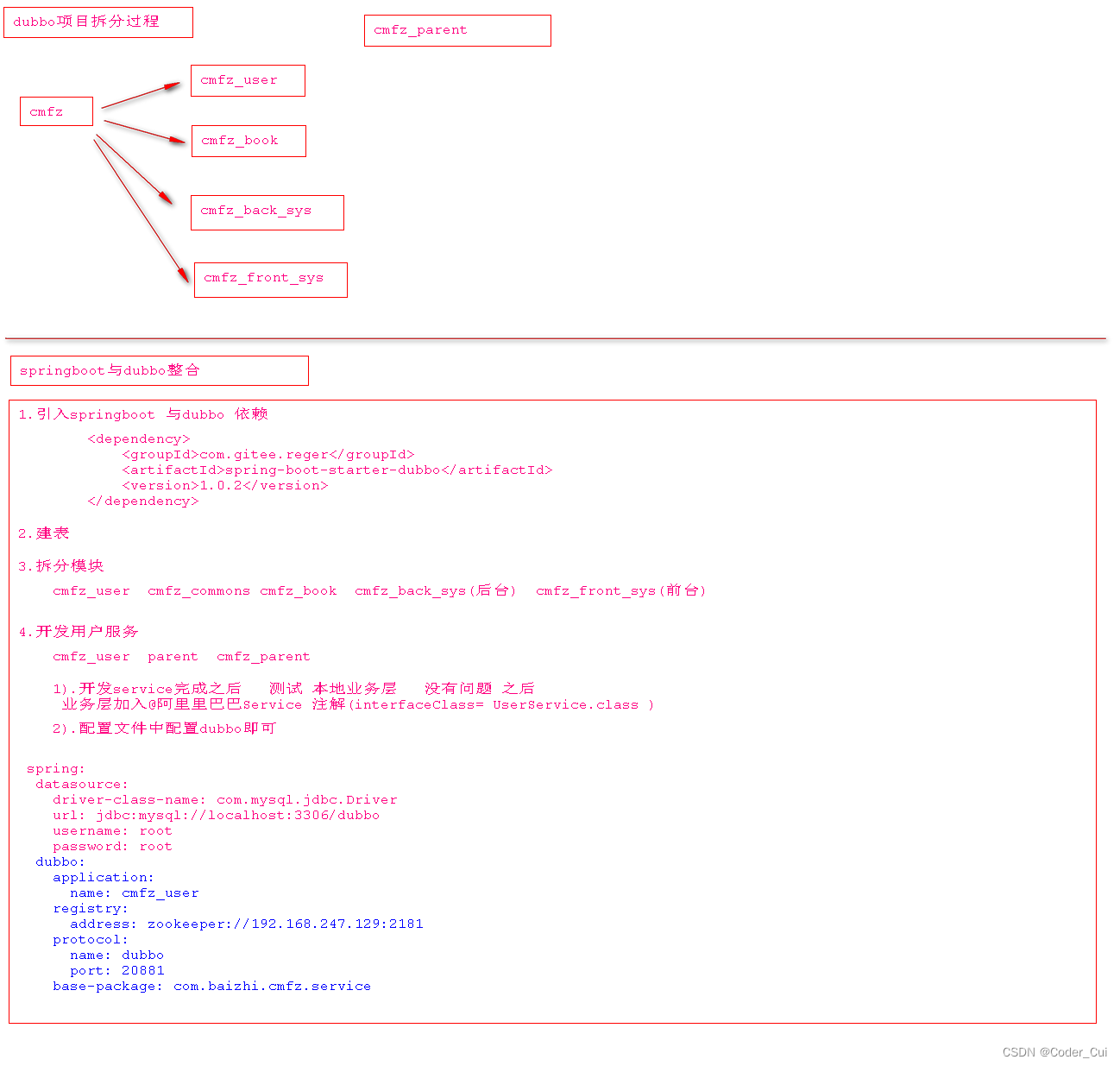Click the cmfz_front_sys diagram box
The image size is (1120, 1066).
coord(271,280)
